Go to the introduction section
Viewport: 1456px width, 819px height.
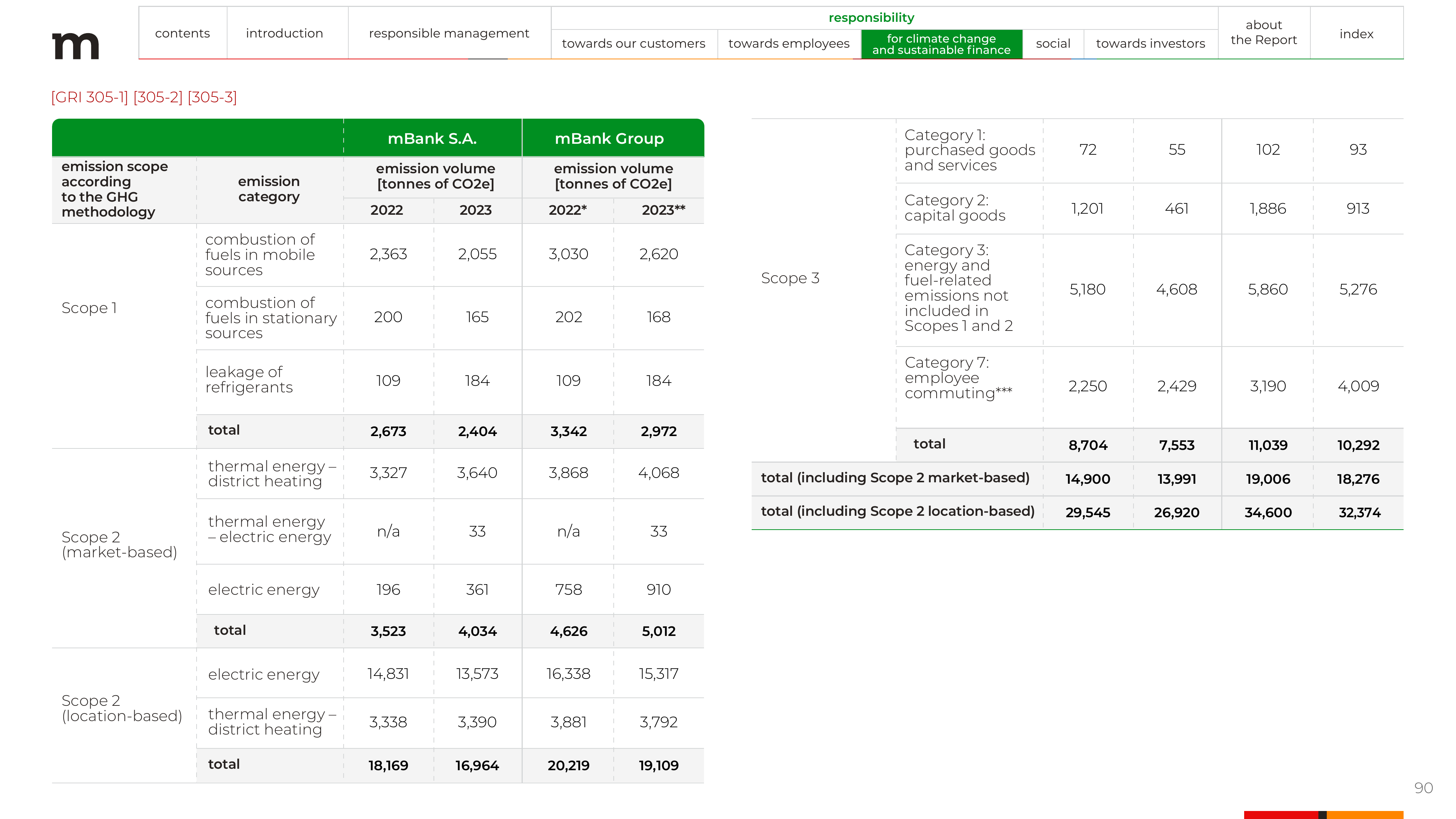tap(284, 33)
